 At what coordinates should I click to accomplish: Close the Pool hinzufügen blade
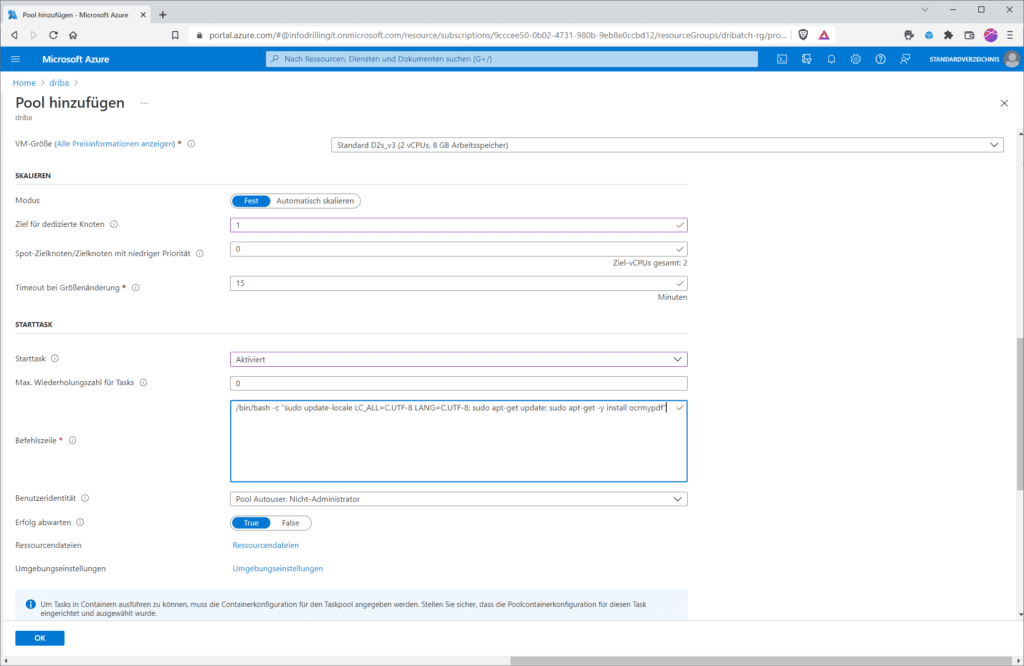[x=1004, y=103]
